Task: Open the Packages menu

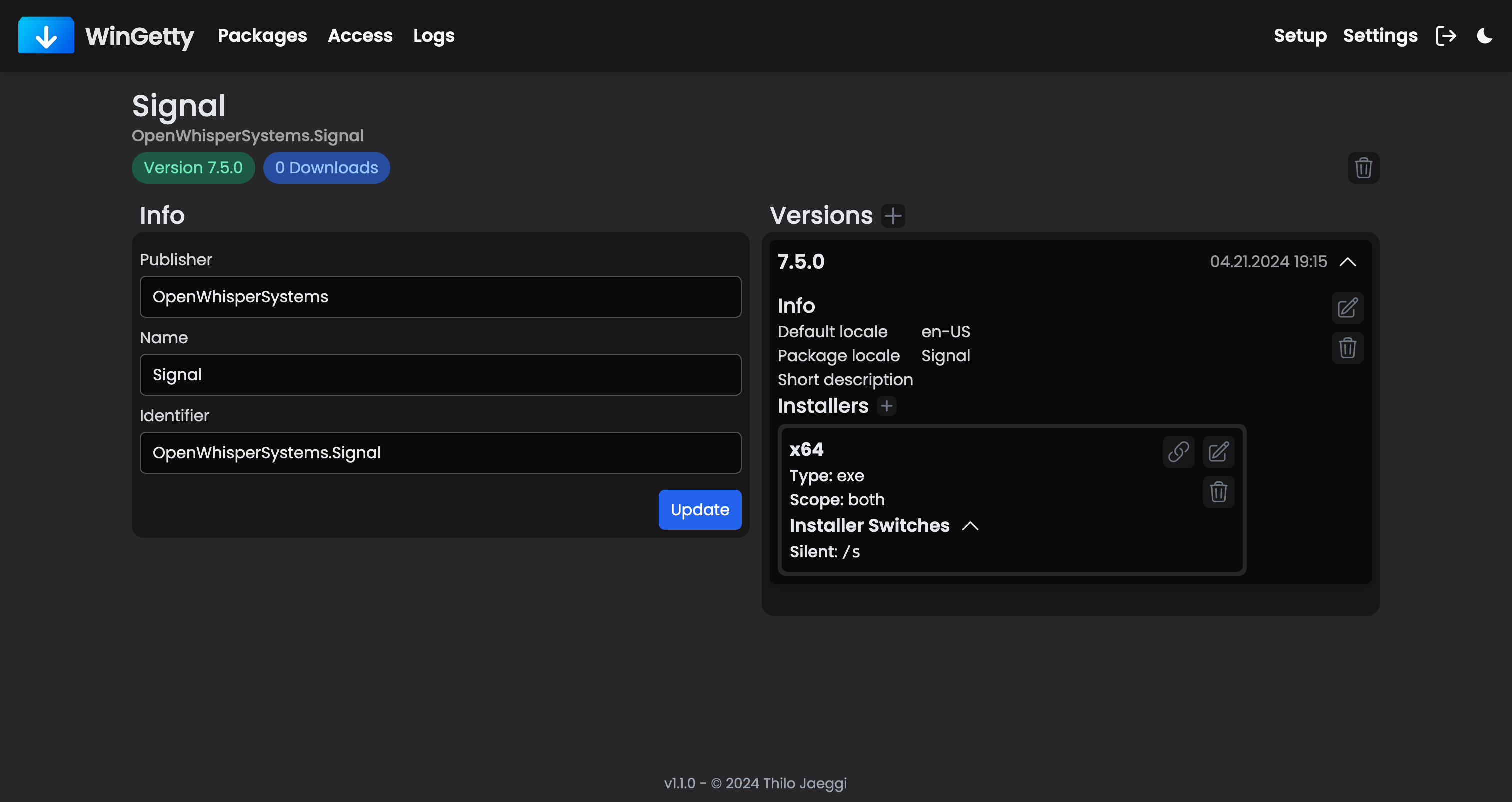Action: click(262, 36)
